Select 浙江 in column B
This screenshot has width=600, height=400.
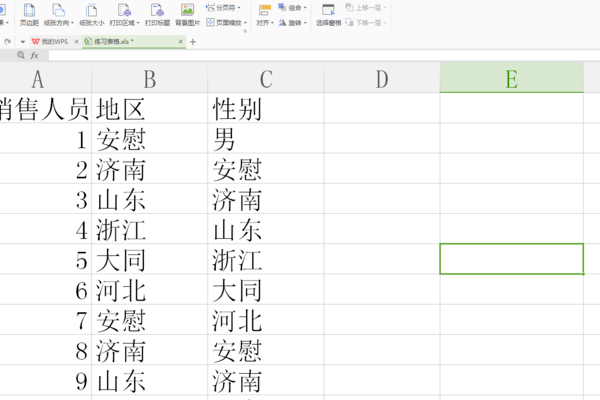coord(150,230)
